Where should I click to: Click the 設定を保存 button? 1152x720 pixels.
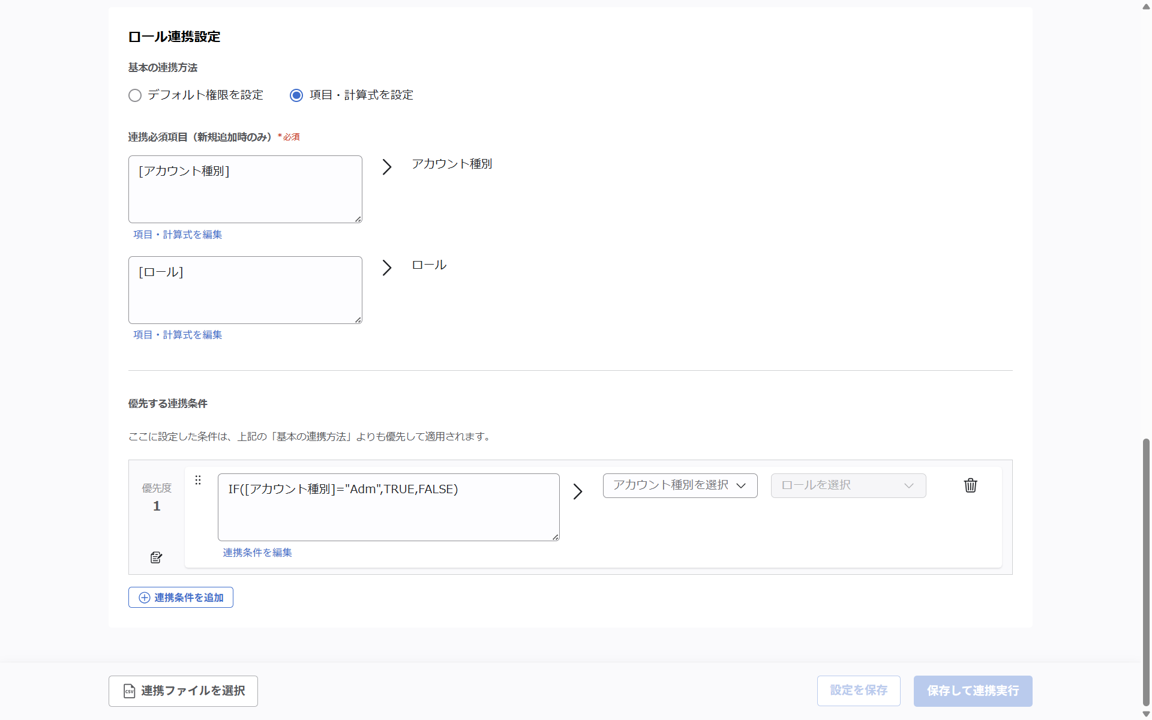point(858,691)
